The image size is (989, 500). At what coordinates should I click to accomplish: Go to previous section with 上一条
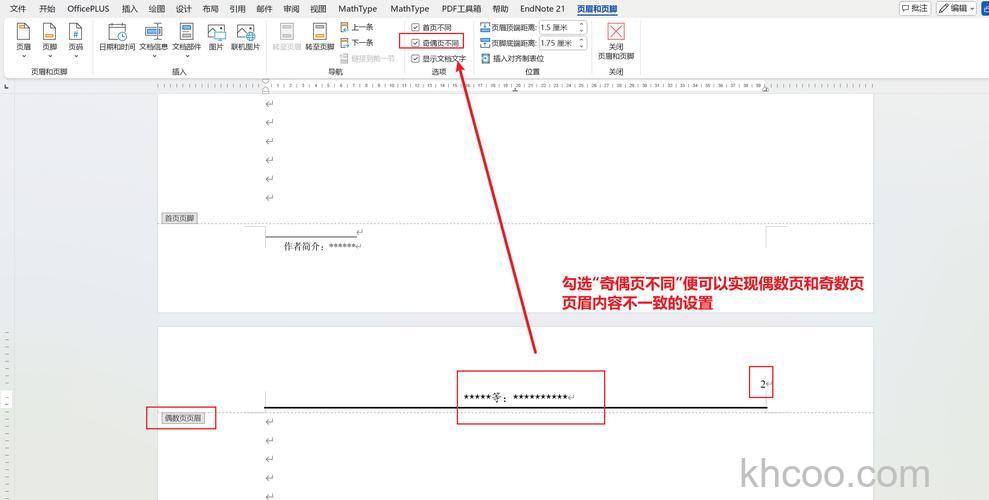[x=357, y=27]
